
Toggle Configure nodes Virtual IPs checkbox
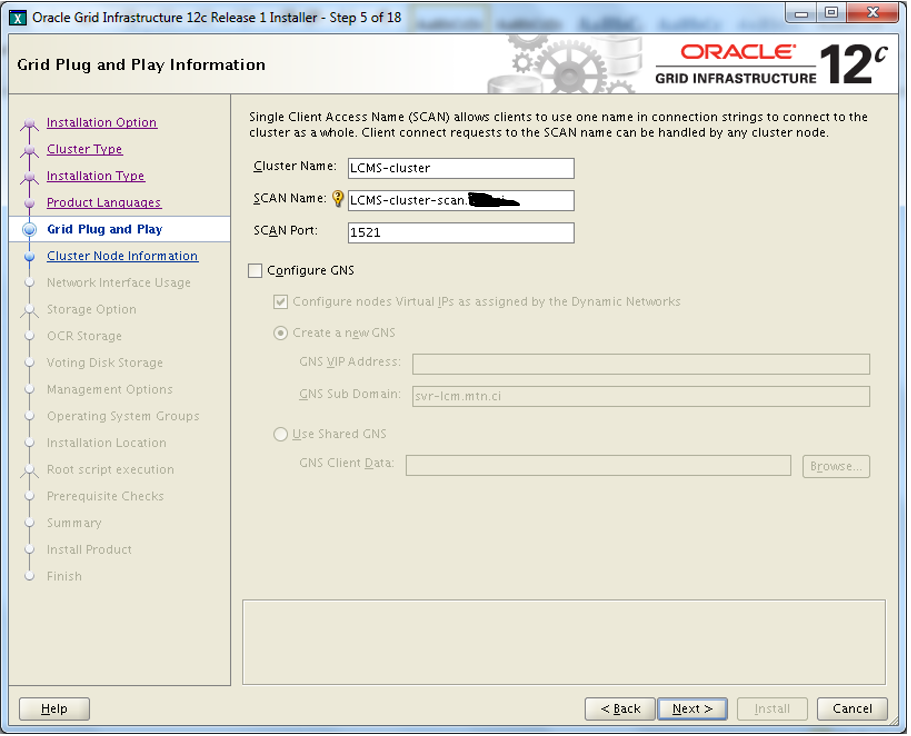[x=281, y=302]
